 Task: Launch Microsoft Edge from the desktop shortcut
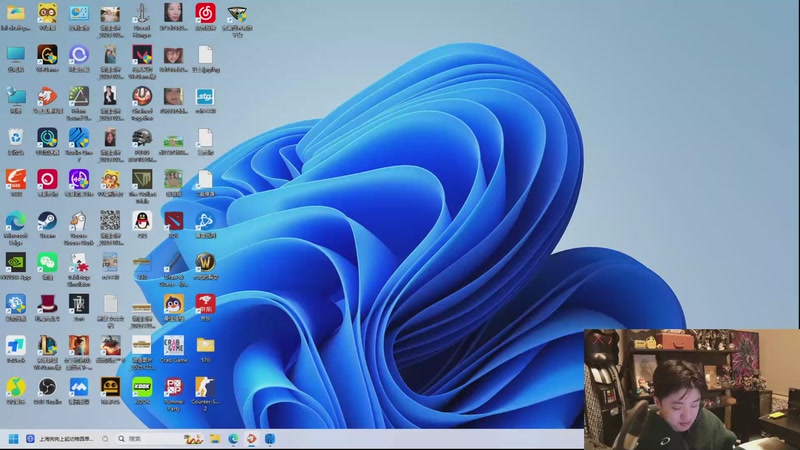16,221
